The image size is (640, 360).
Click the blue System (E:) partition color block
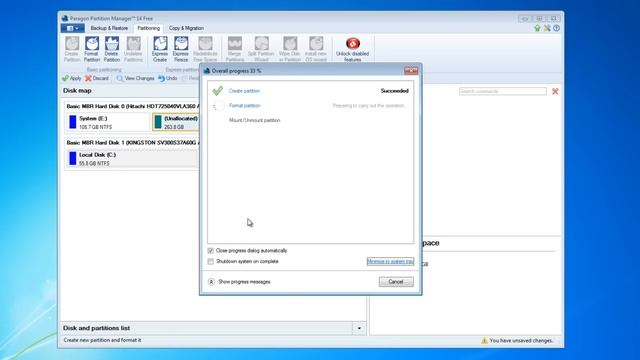click(x=73, y=122)
